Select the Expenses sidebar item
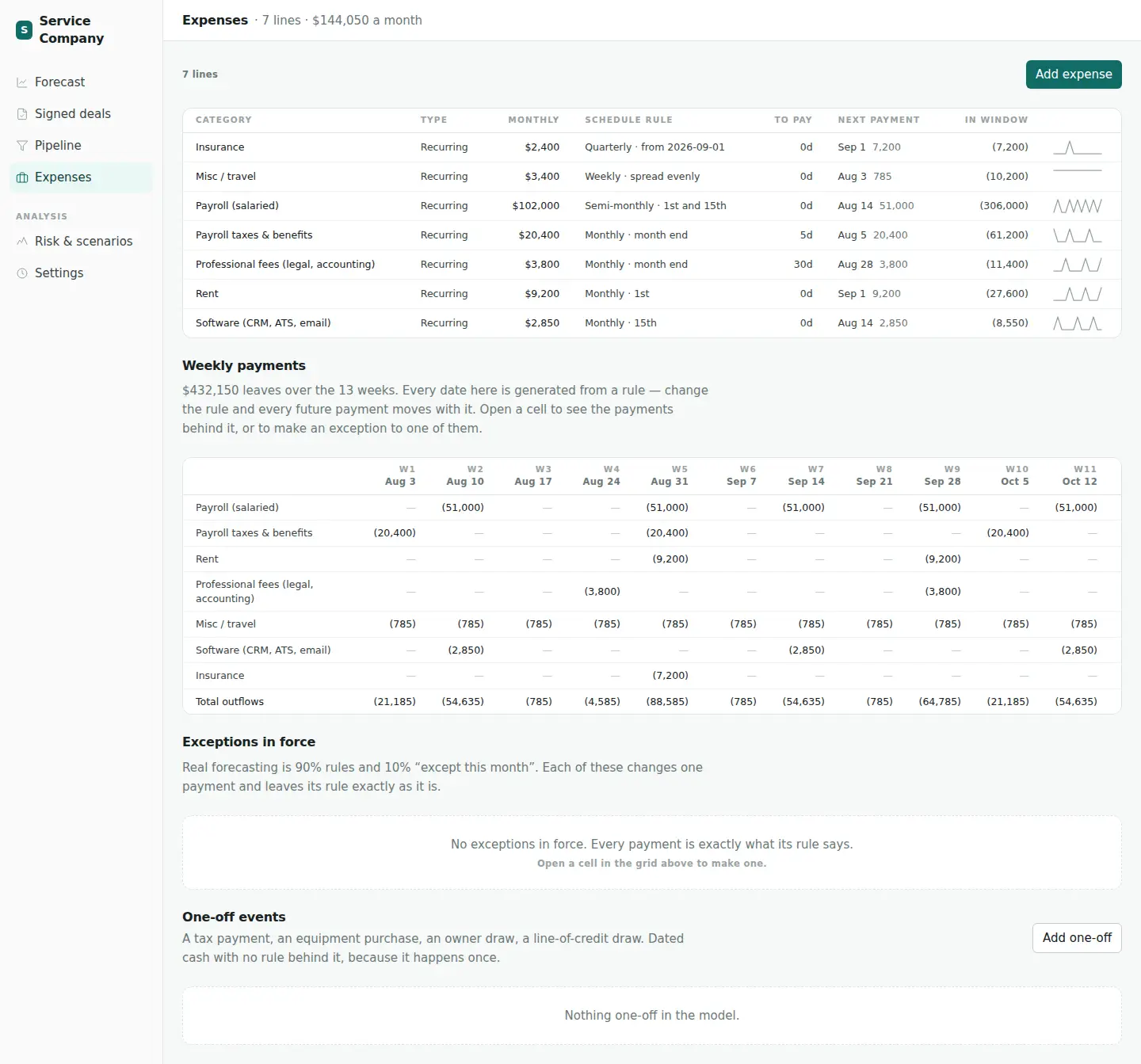This screenshot has height=1064, width=1141. (81, 177)
